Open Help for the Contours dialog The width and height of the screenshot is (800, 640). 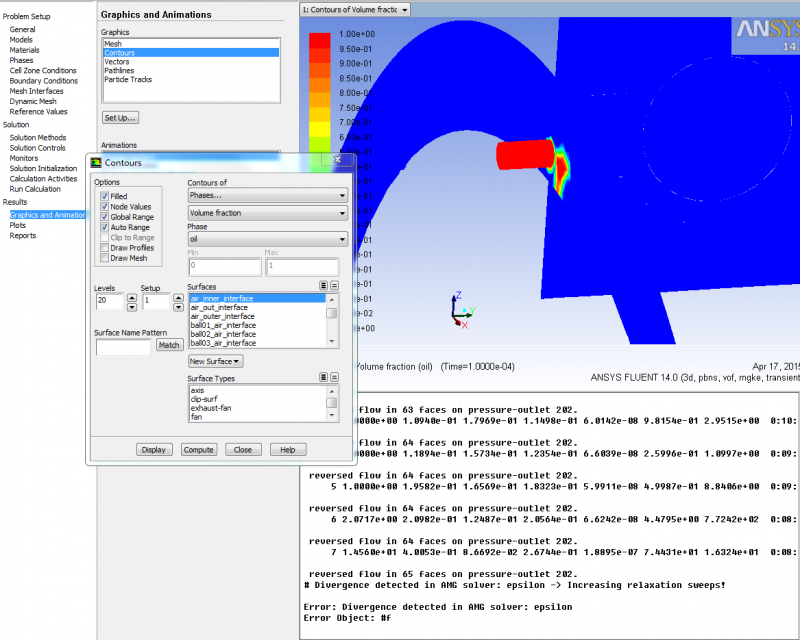[x=288, y=450]
